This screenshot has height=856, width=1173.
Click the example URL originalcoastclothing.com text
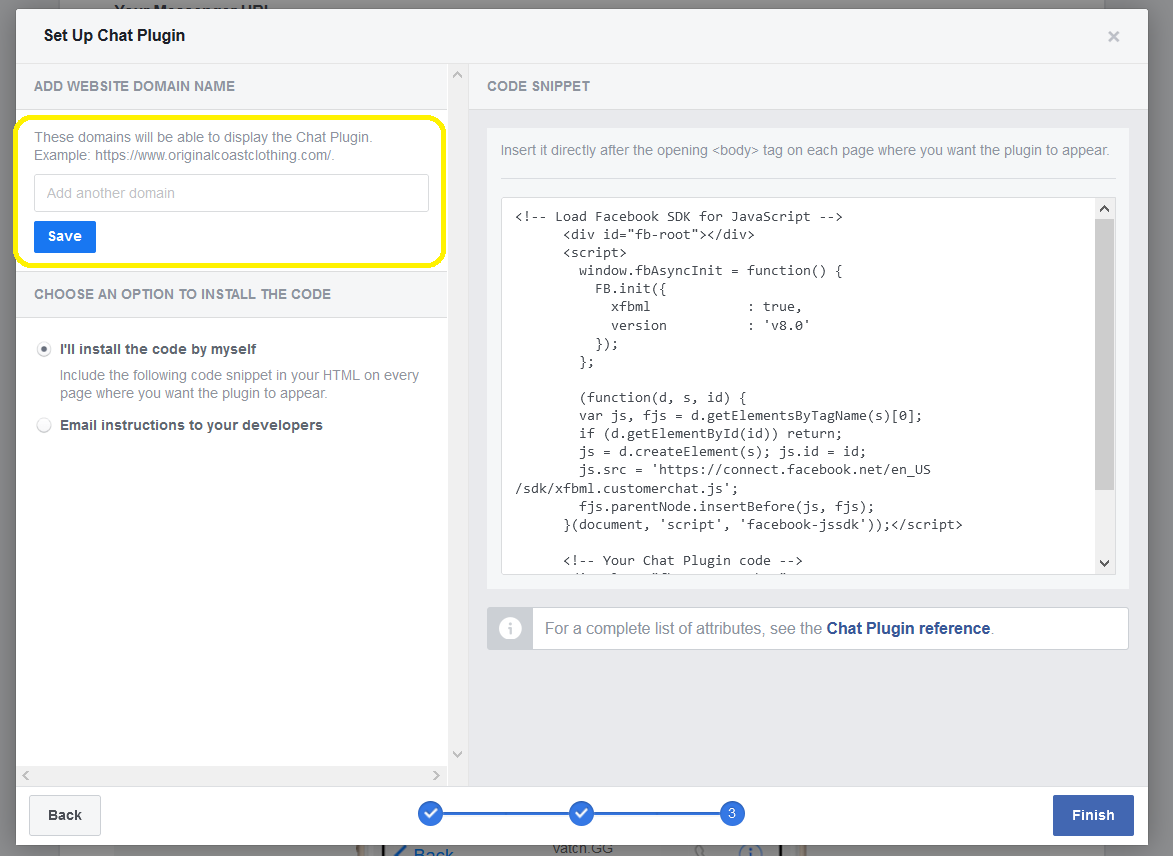point(214,156)
